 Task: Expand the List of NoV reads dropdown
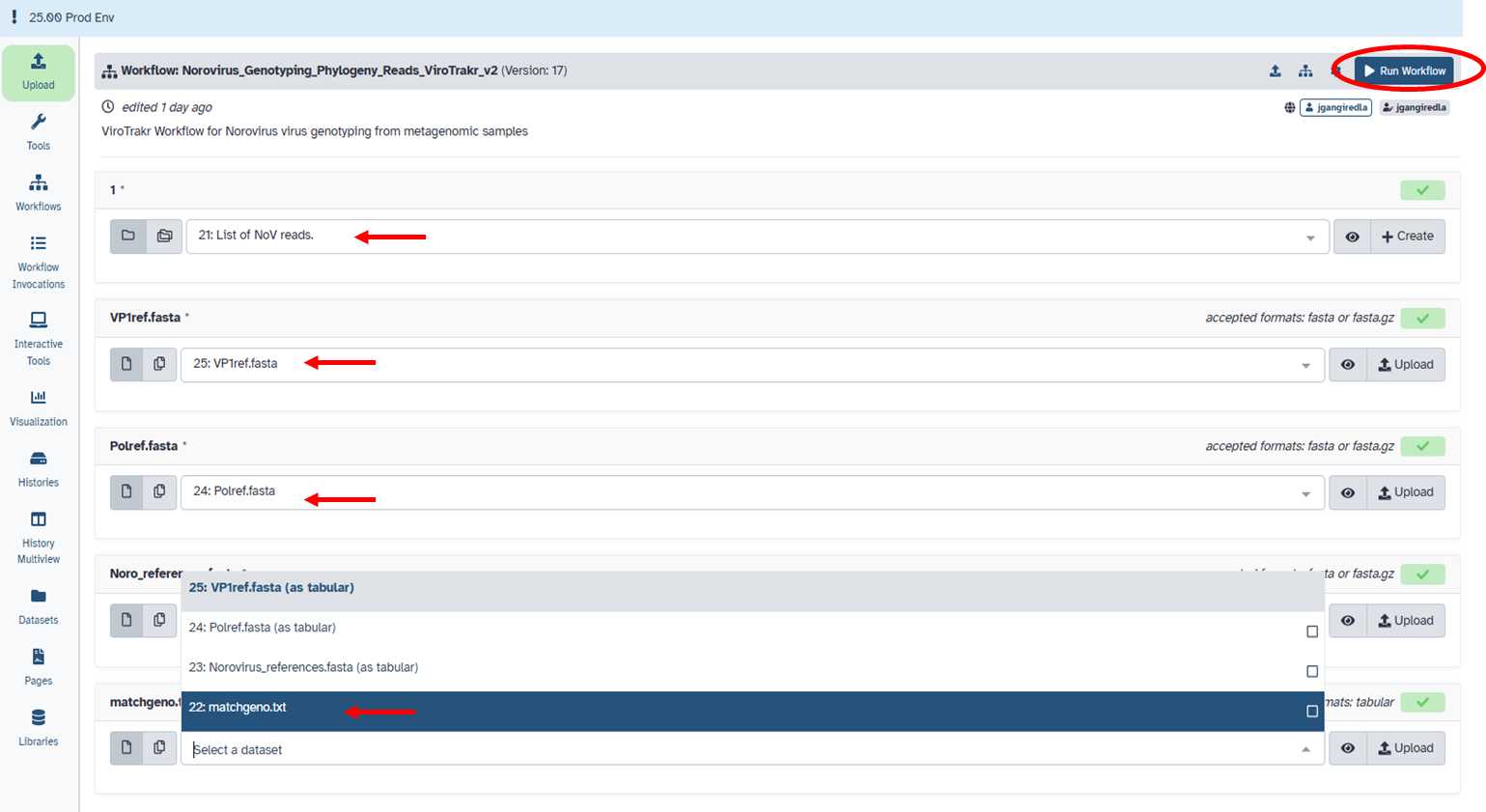pyautogui.click(x=1310, y=238)
